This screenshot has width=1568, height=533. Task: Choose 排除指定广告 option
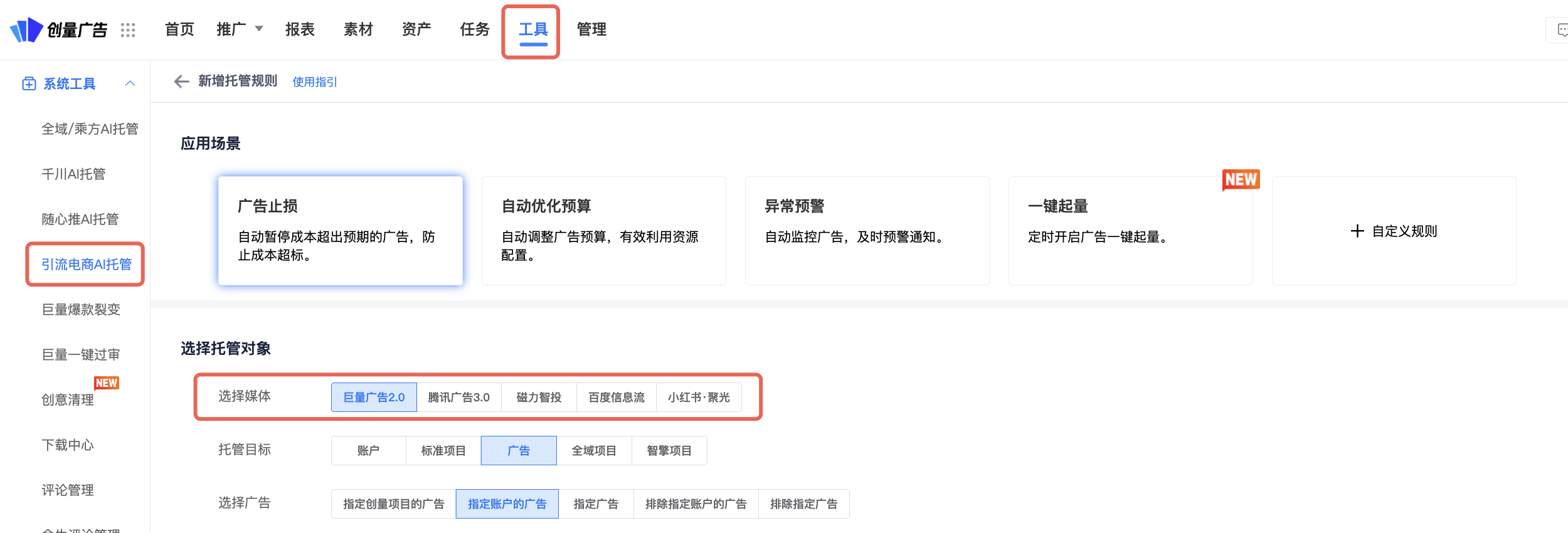click(x=804, y=504)
